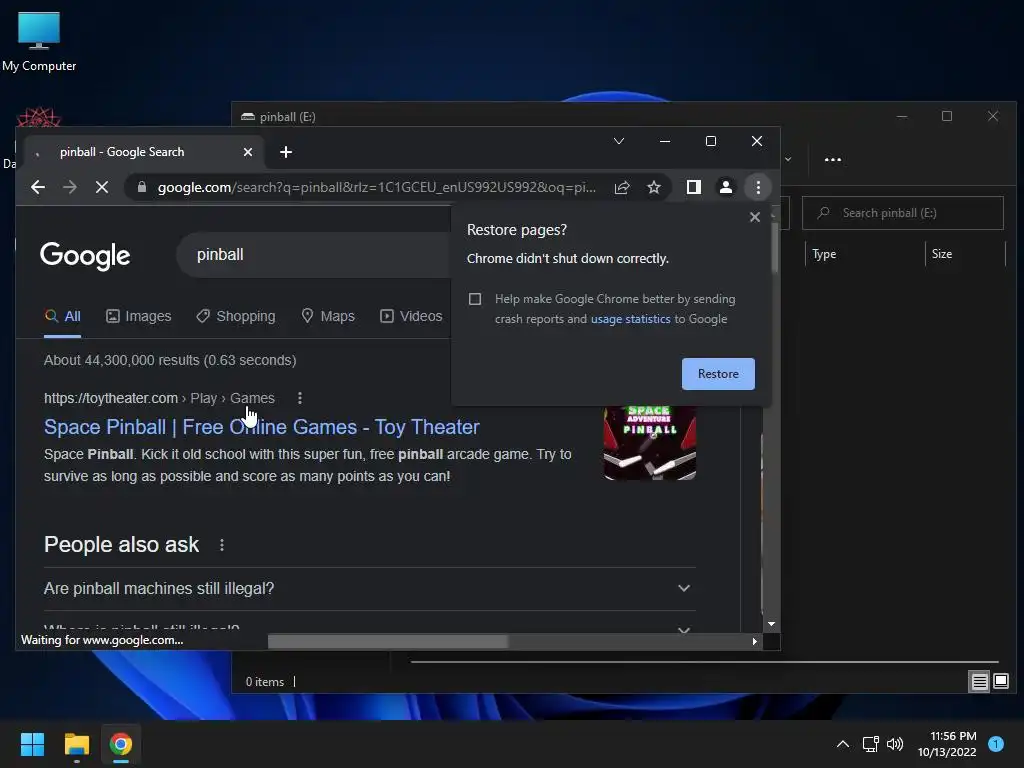Click Chrome icon on taskbar
1024x768 pixels.
(121, 744)
